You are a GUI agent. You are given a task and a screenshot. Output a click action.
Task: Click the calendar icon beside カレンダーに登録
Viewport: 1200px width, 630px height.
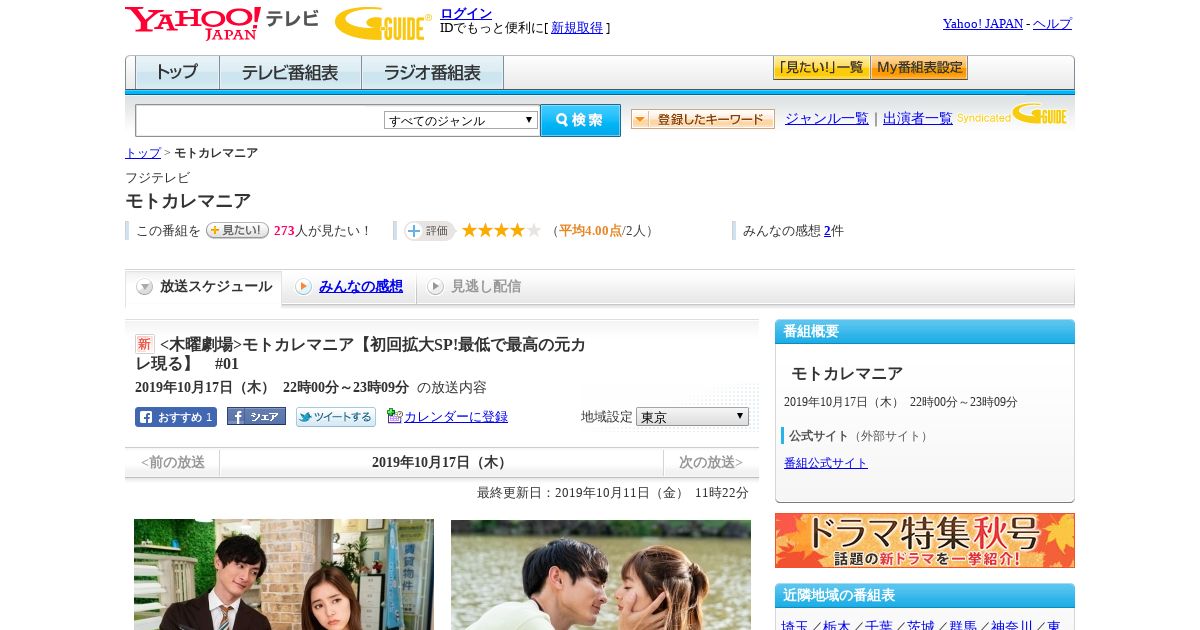[x=394, y=416]
